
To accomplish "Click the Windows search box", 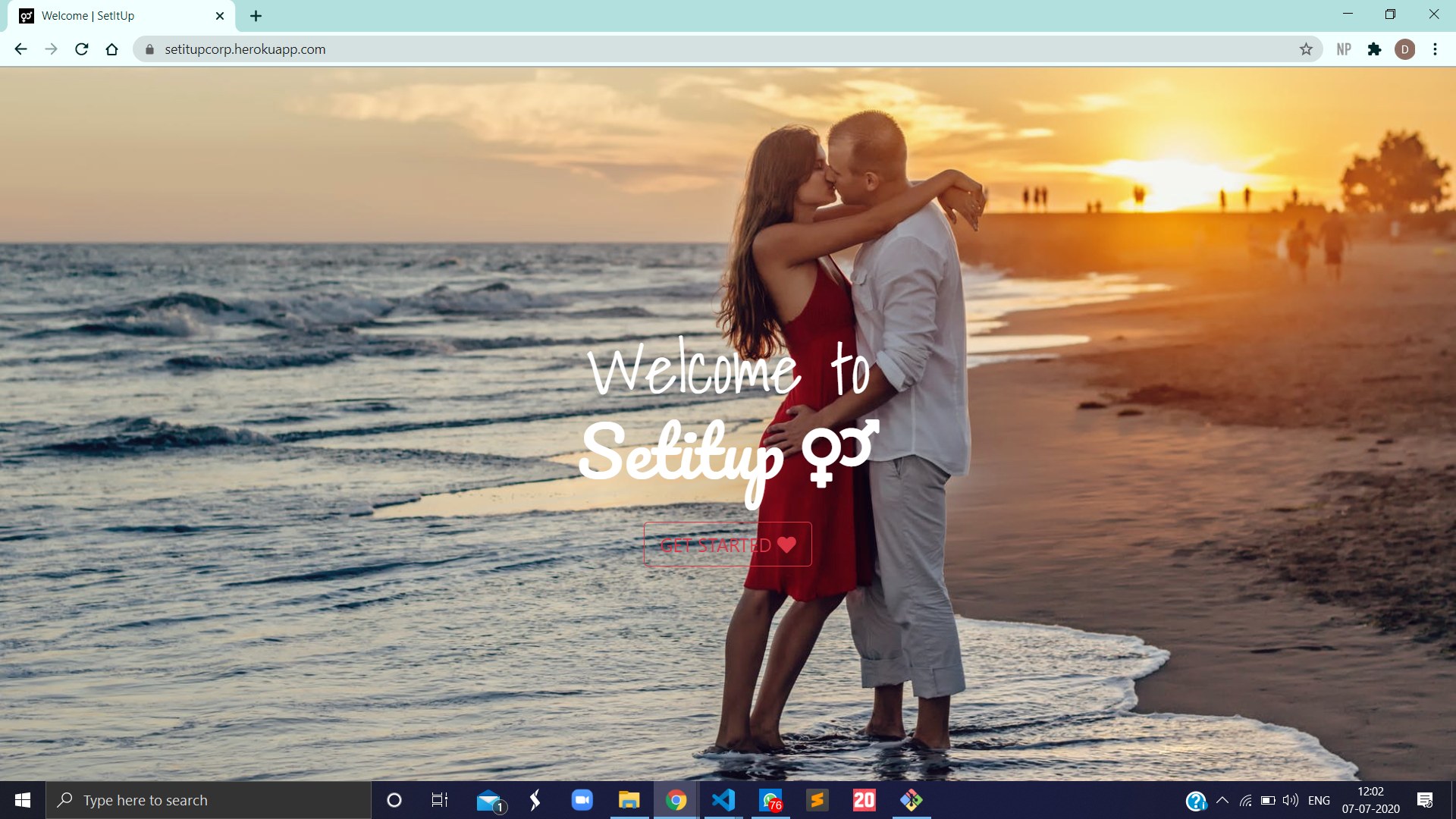I will click(x=209, y=800).
